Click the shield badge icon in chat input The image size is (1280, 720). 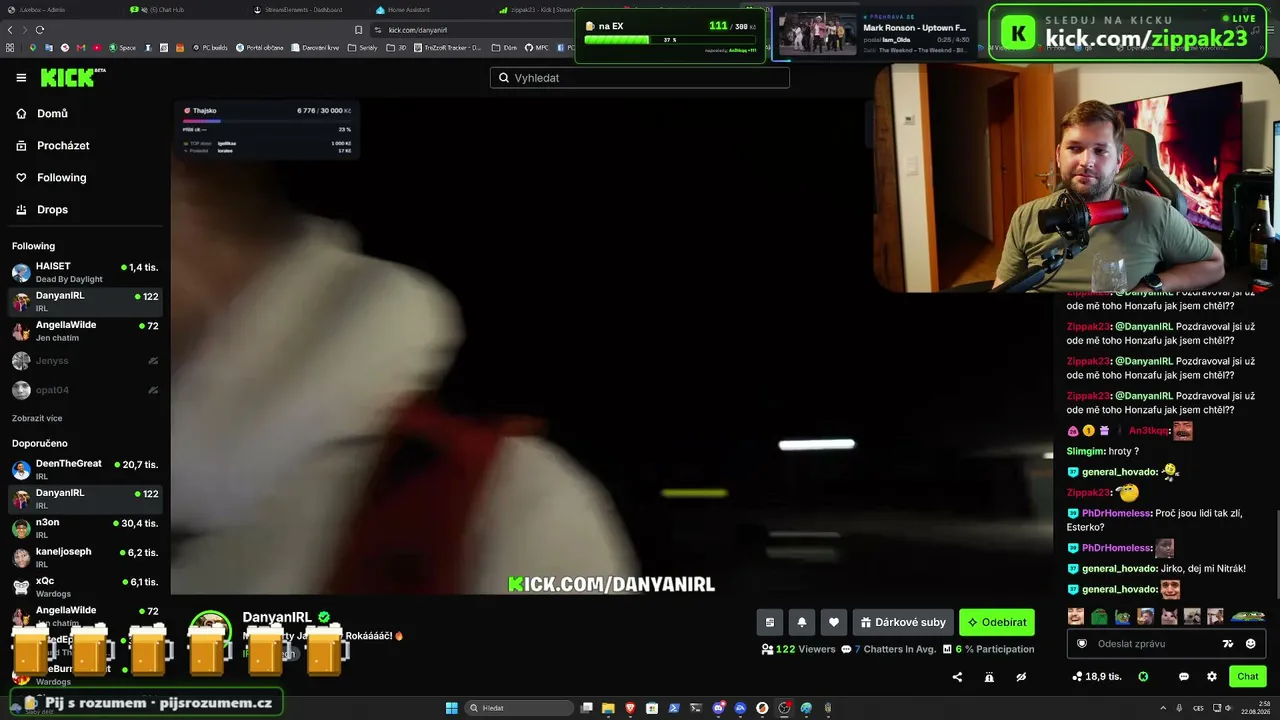1081,644
